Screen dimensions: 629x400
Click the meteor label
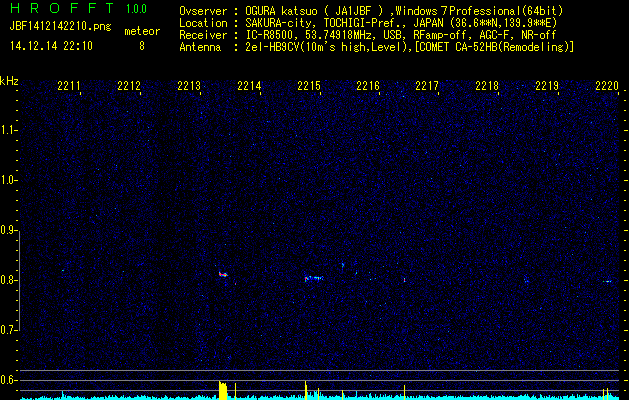[x=142, y=31]
